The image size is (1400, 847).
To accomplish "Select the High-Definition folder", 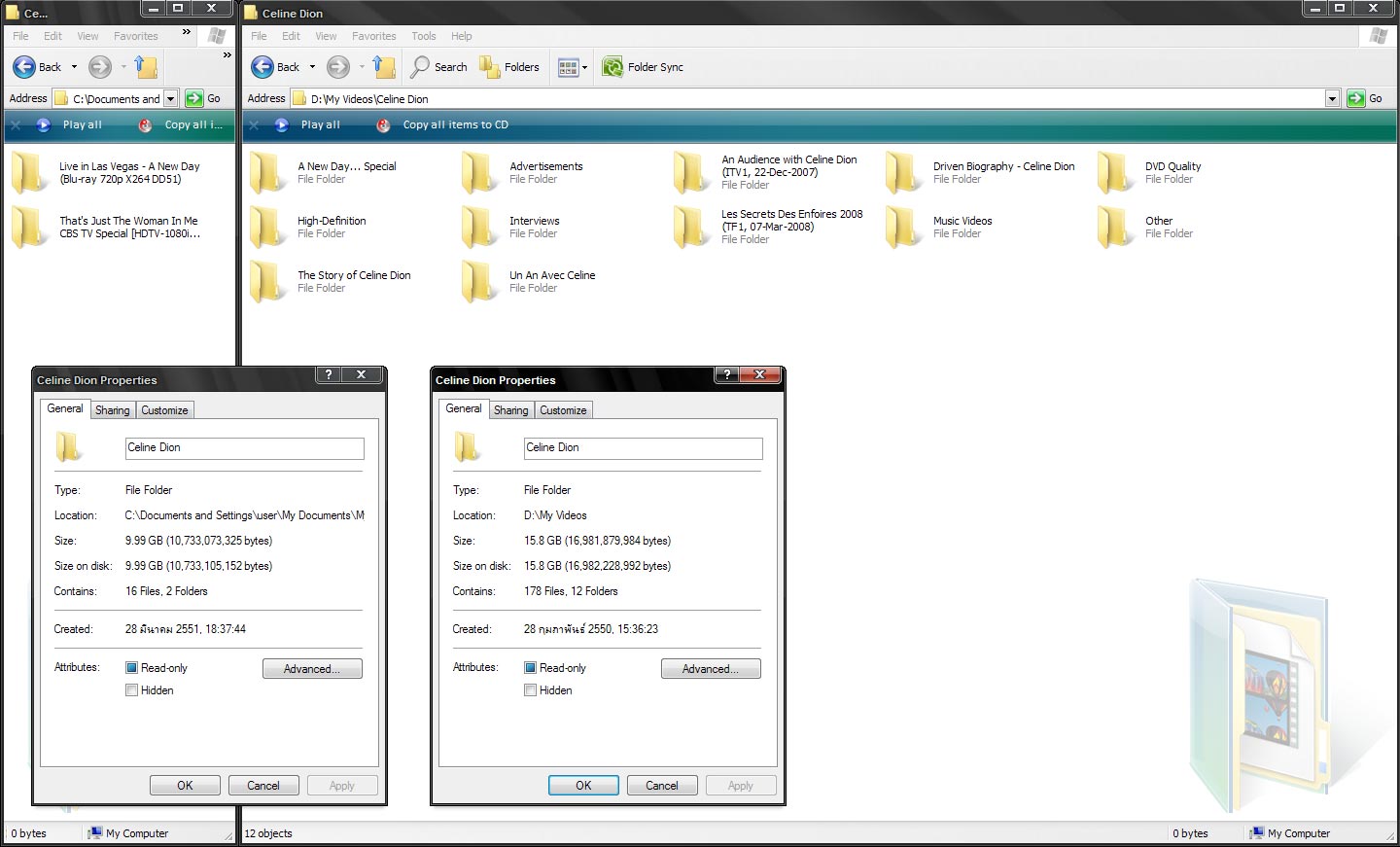I will click(x=308, y=227).
